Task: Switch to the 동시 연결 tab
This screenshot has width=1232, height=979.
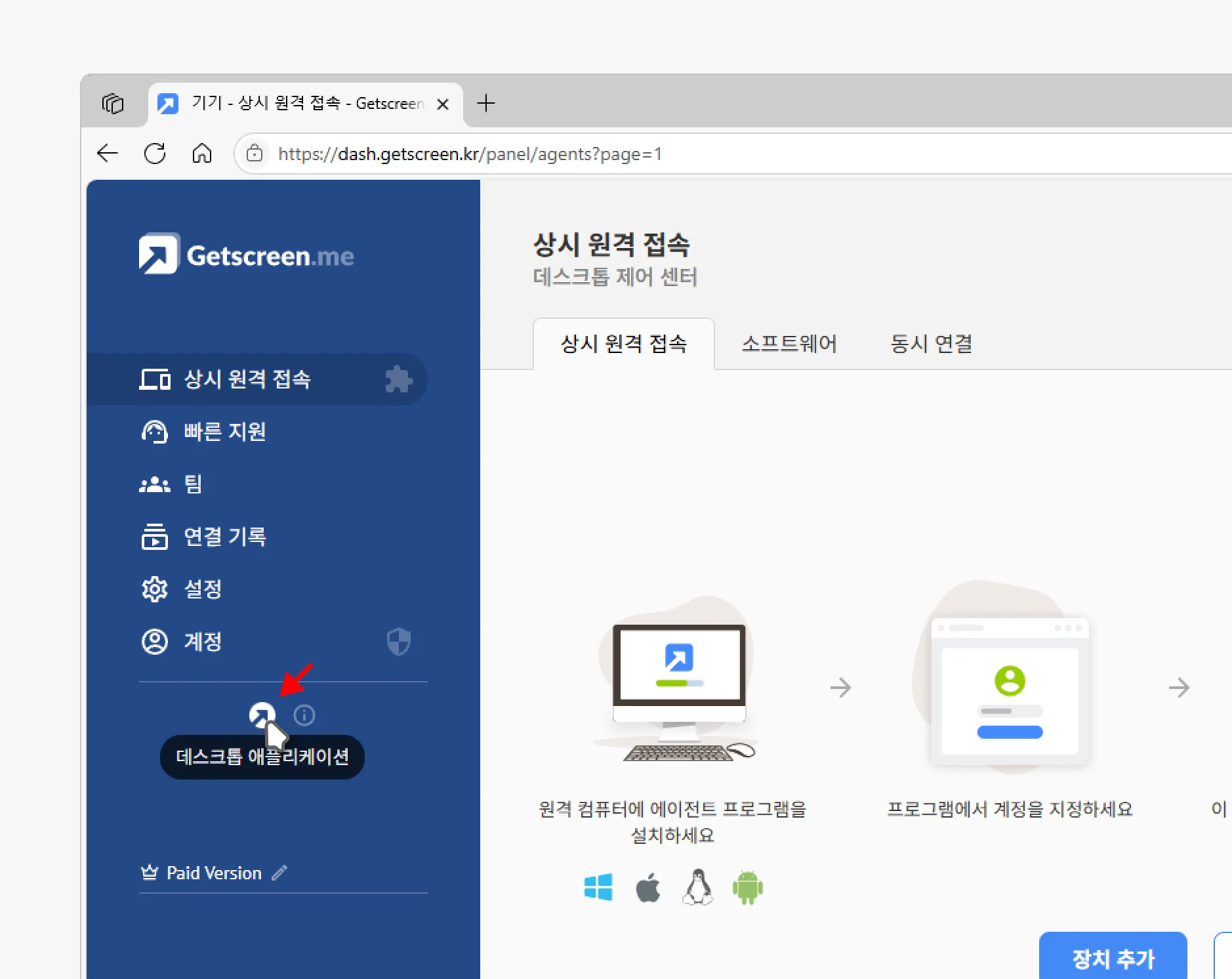Action: coord(931,344)
